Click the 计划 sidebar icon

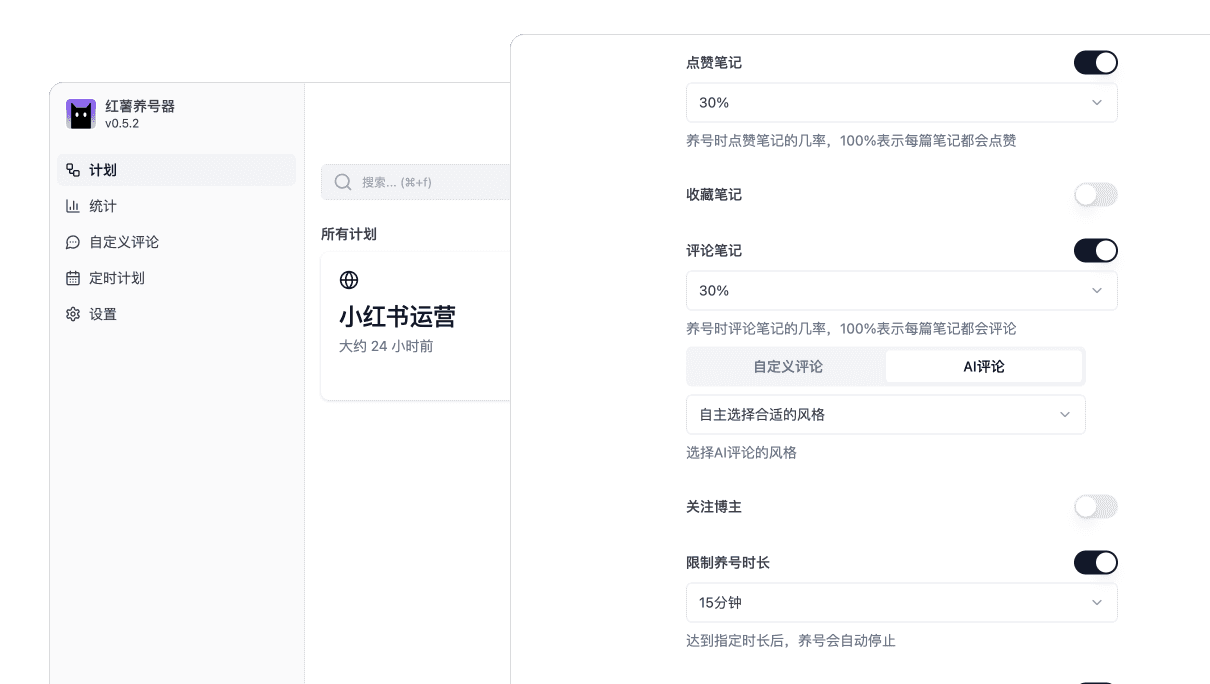coord(73,170)
